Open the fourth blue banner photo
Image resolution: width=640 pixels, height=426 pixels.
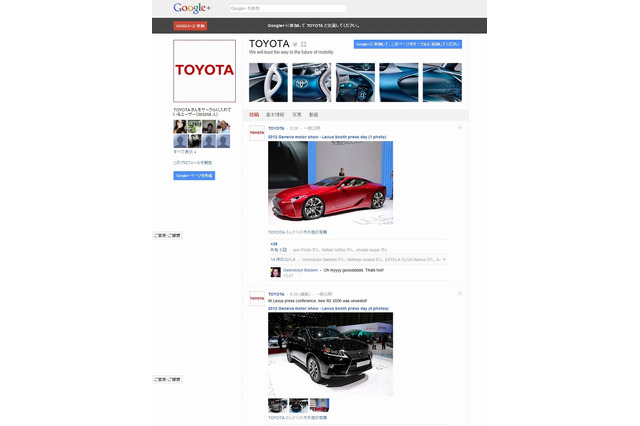(399, 82)
